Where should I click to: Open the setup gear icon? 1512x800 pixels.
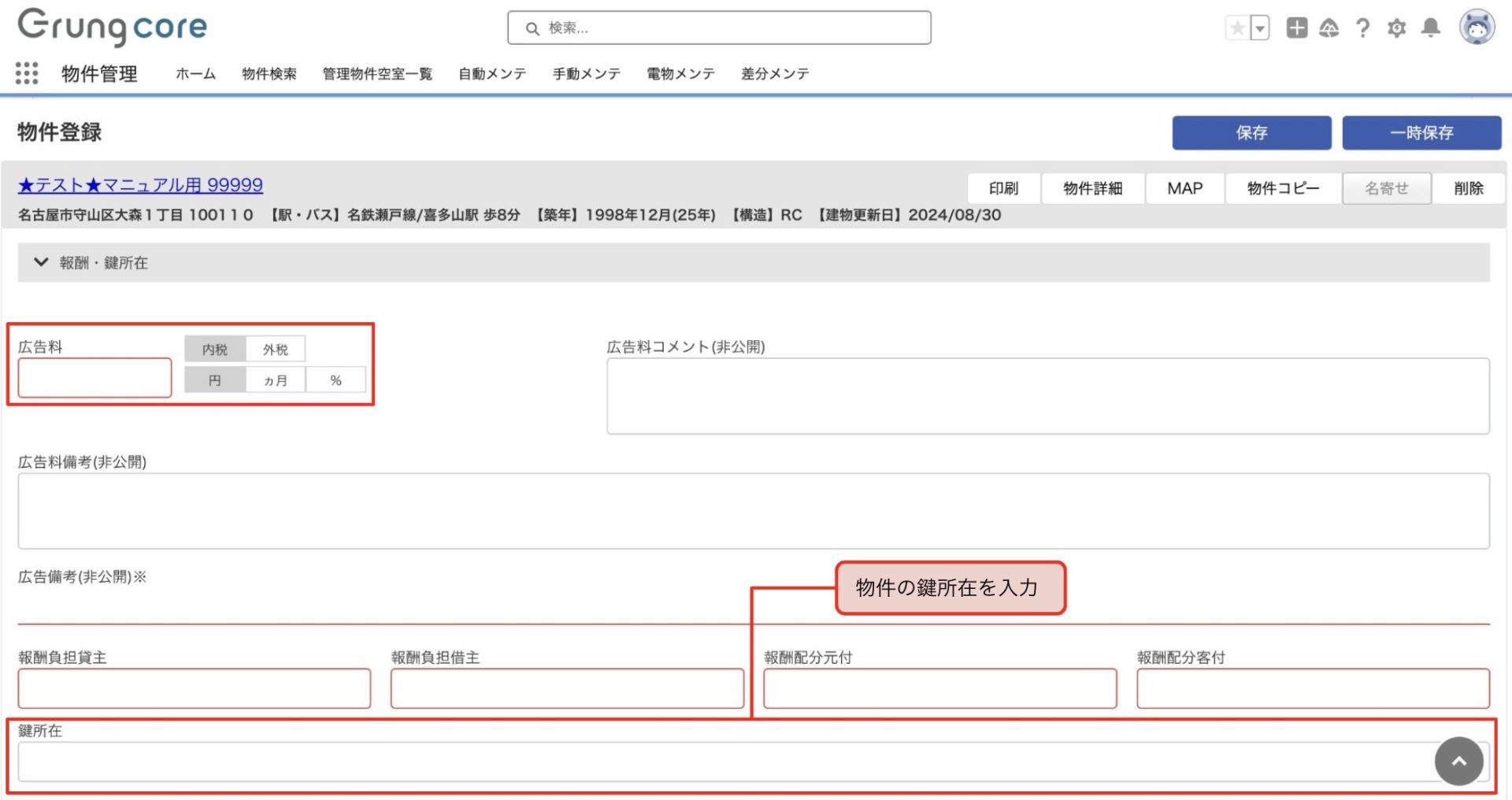pyautogui.click(x=1396, y=28)
